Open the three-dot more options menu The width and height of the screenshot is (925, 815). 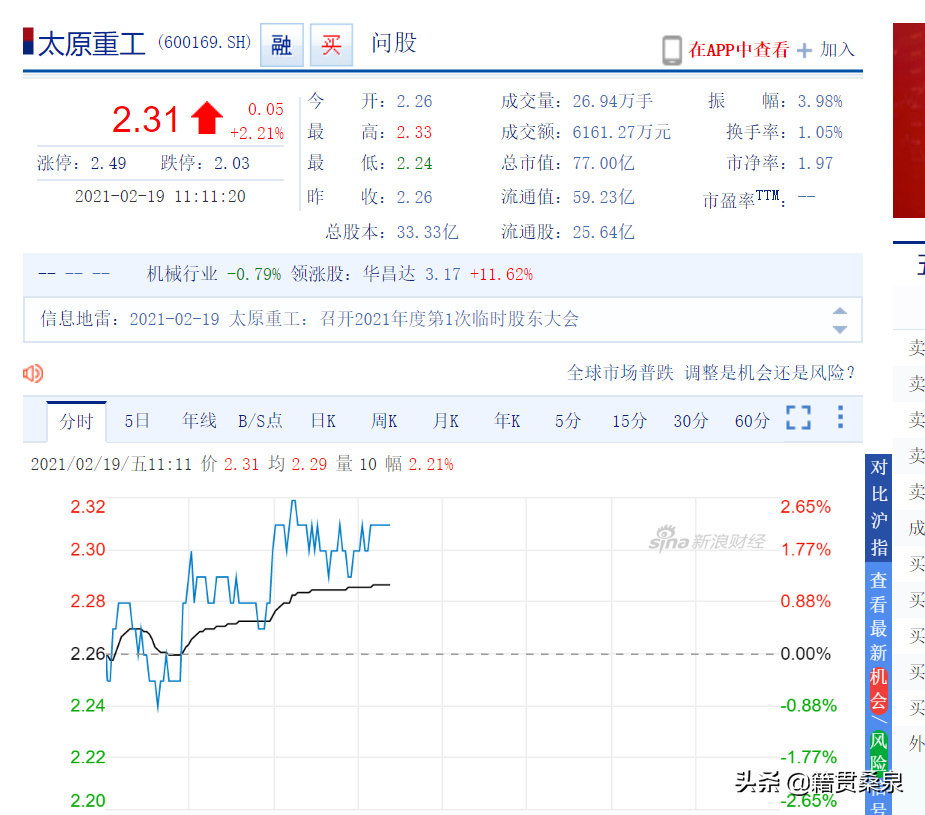tap(840, 417)
